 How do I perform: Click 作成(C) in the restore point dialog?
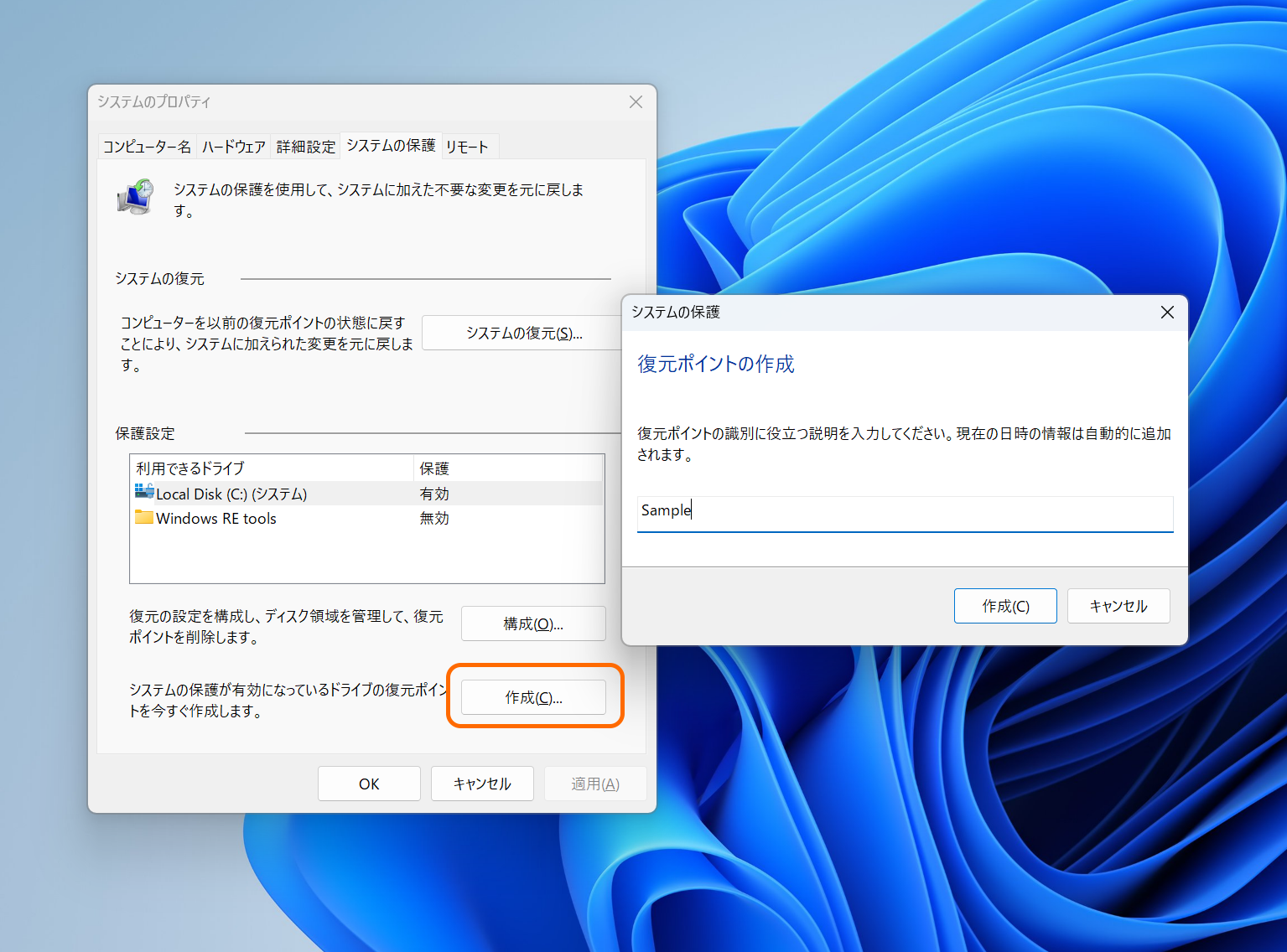pos(1004,605)
